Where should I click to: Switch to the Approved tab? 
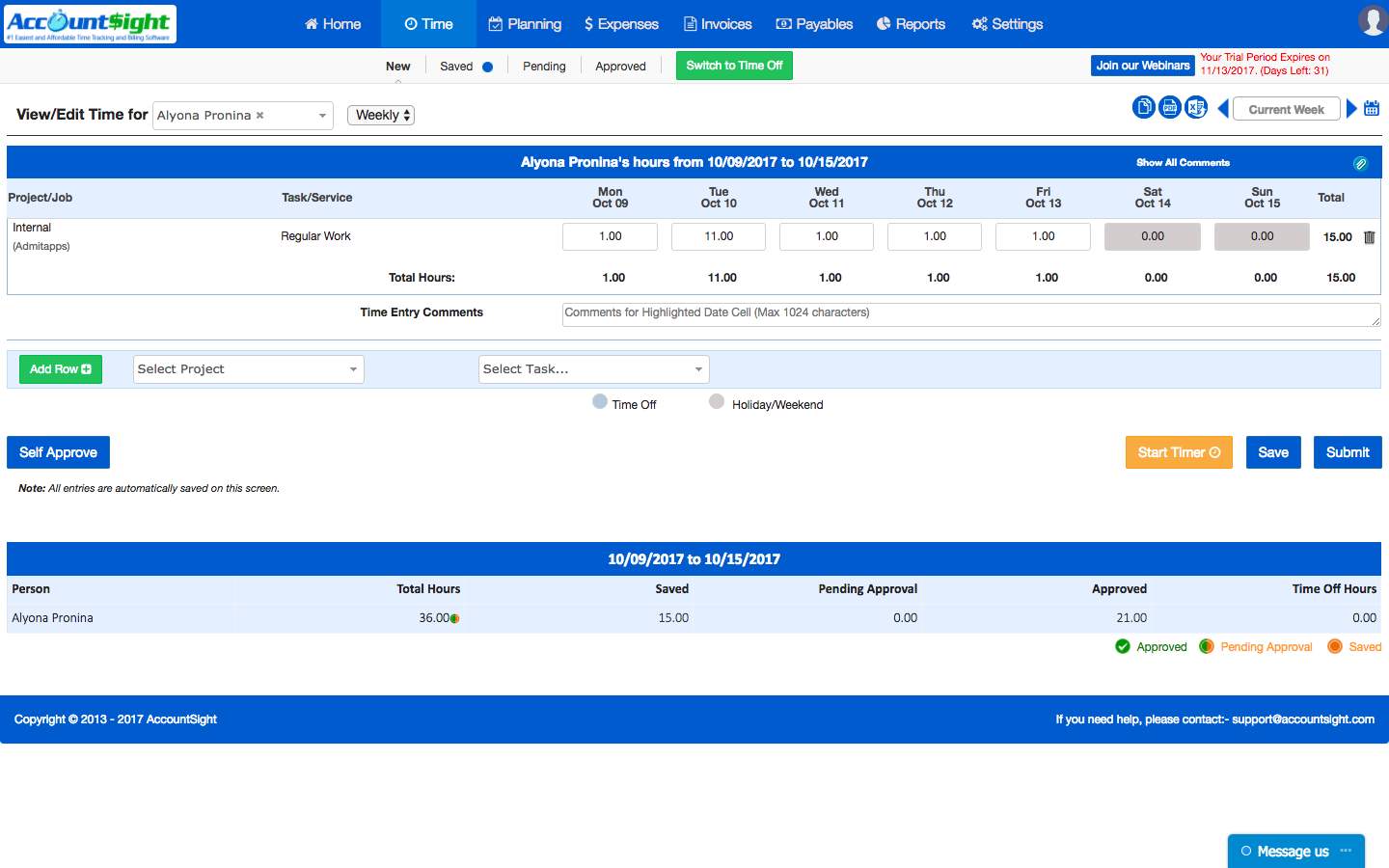tap(620, 67)
